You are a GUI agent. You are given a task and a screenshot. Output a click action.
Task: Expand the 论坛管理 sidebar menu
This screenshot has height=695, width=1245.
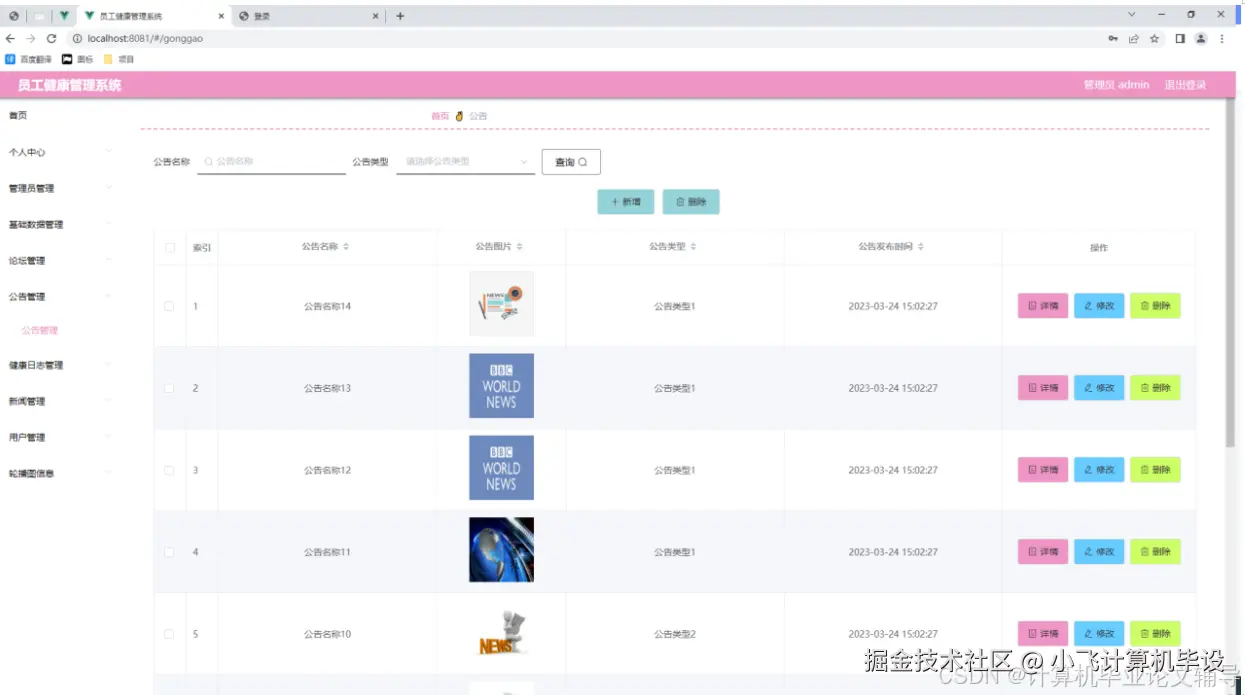(x=60, y=260)
